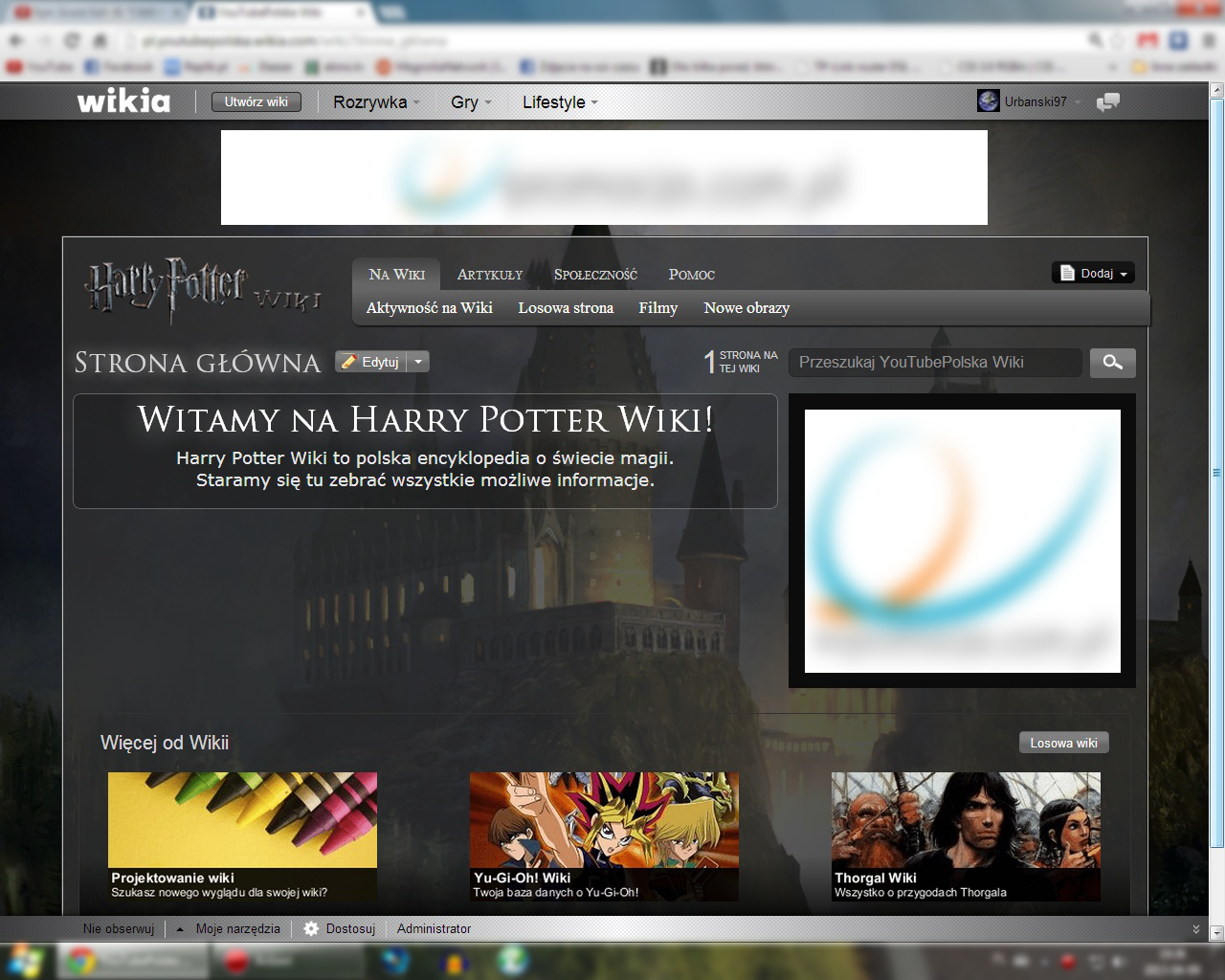The image size is (1225, 980).
Task: Click the Chrome icon in the taskbar
Action: pos(80,960)
